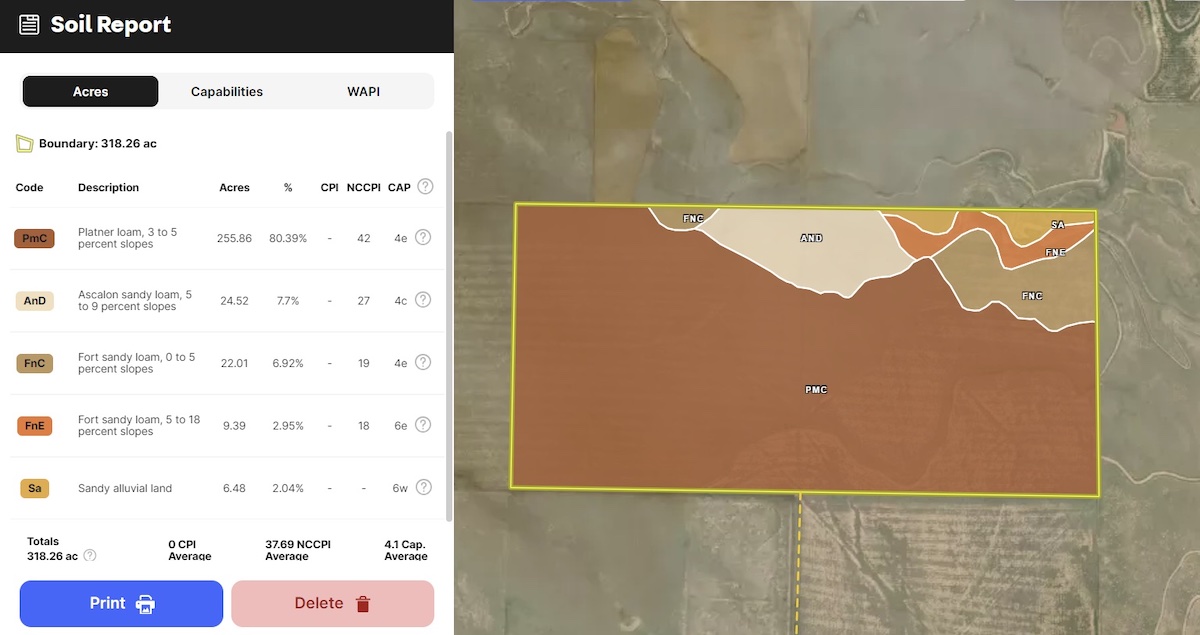Open help icon for FnE row
The height and width of the screenshot is (635, 1200).
coord(423,425)
